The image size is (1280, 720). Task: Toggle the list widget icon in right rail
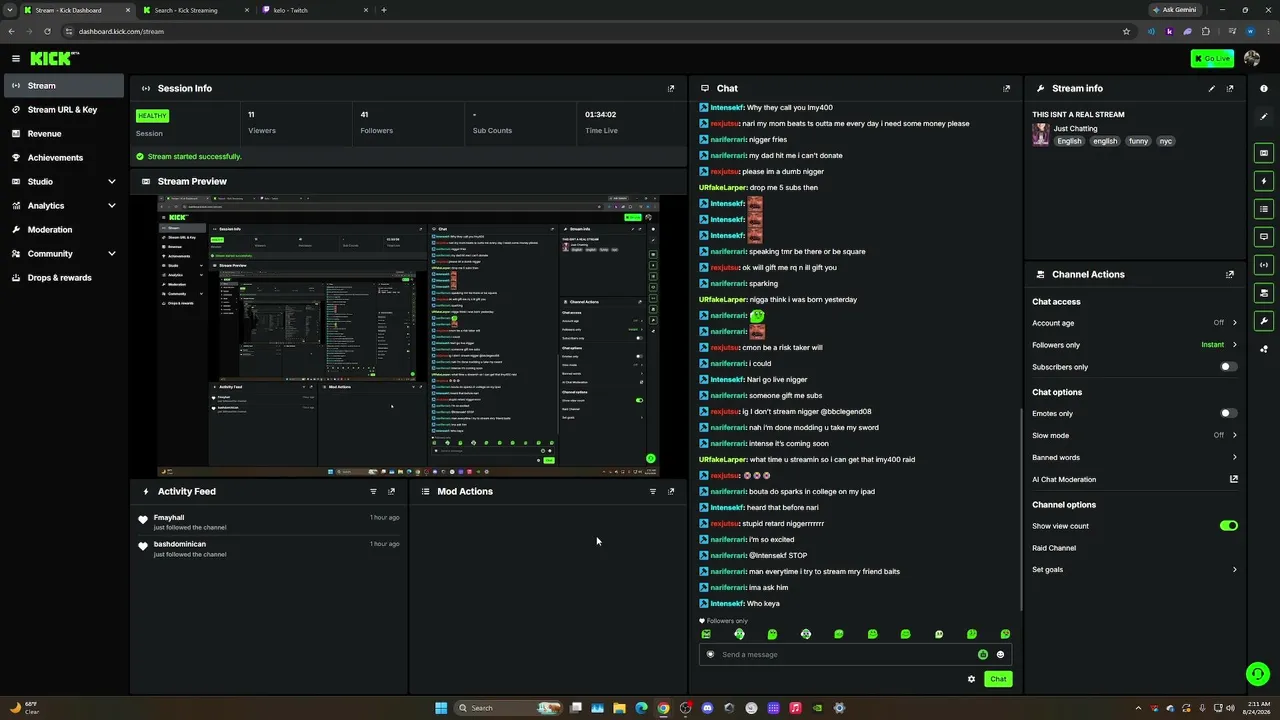[x=1264, y=209]
